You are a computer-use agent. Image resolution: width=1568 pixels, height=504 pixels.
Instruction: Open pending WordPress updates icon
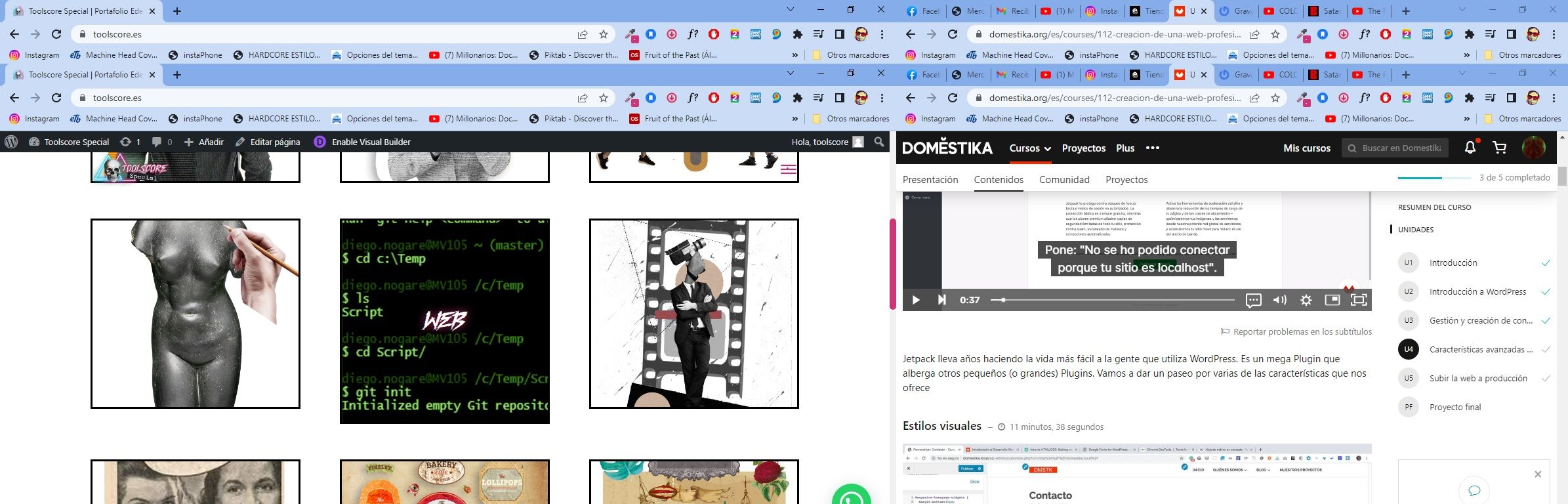click(x=130, y=142)
